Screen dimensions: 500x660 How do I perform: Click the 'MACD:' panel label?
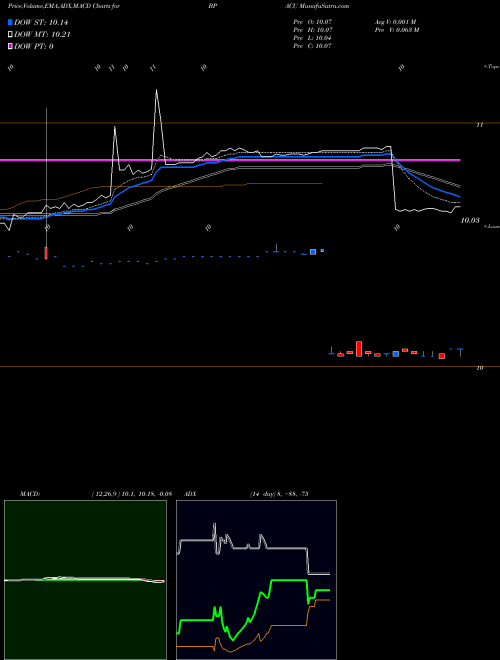pyautogui.click(x=30, y=494)
